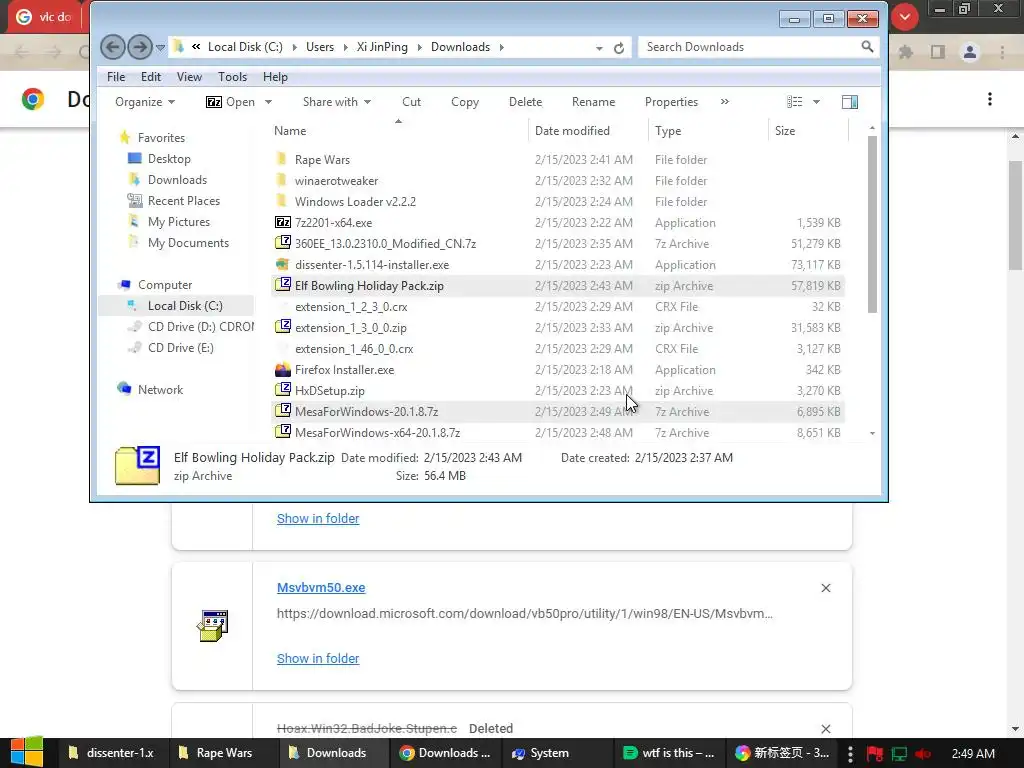The image size is (1024, 768).
Task: Click Properties in the toolbar
Action: pyautogui.click(x=671, y=102)
